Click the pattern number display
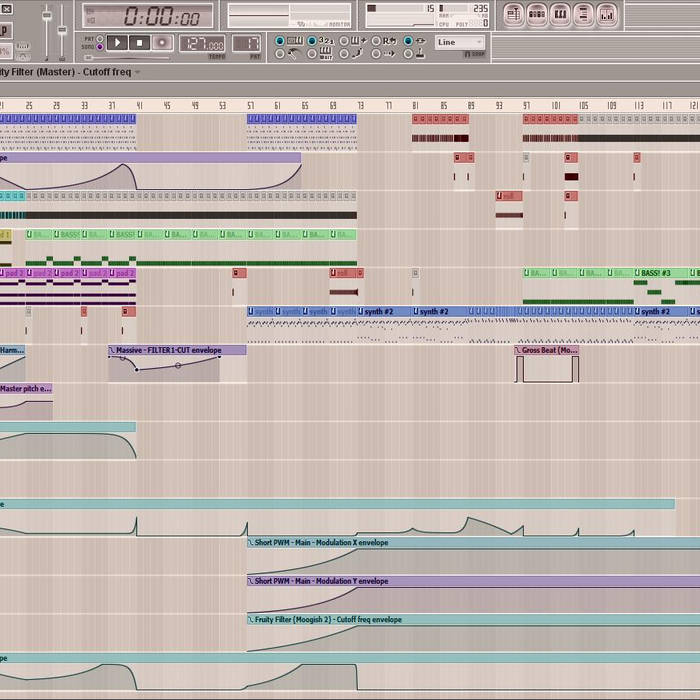This screenshot has height=700, width=700. click(246, 44)
